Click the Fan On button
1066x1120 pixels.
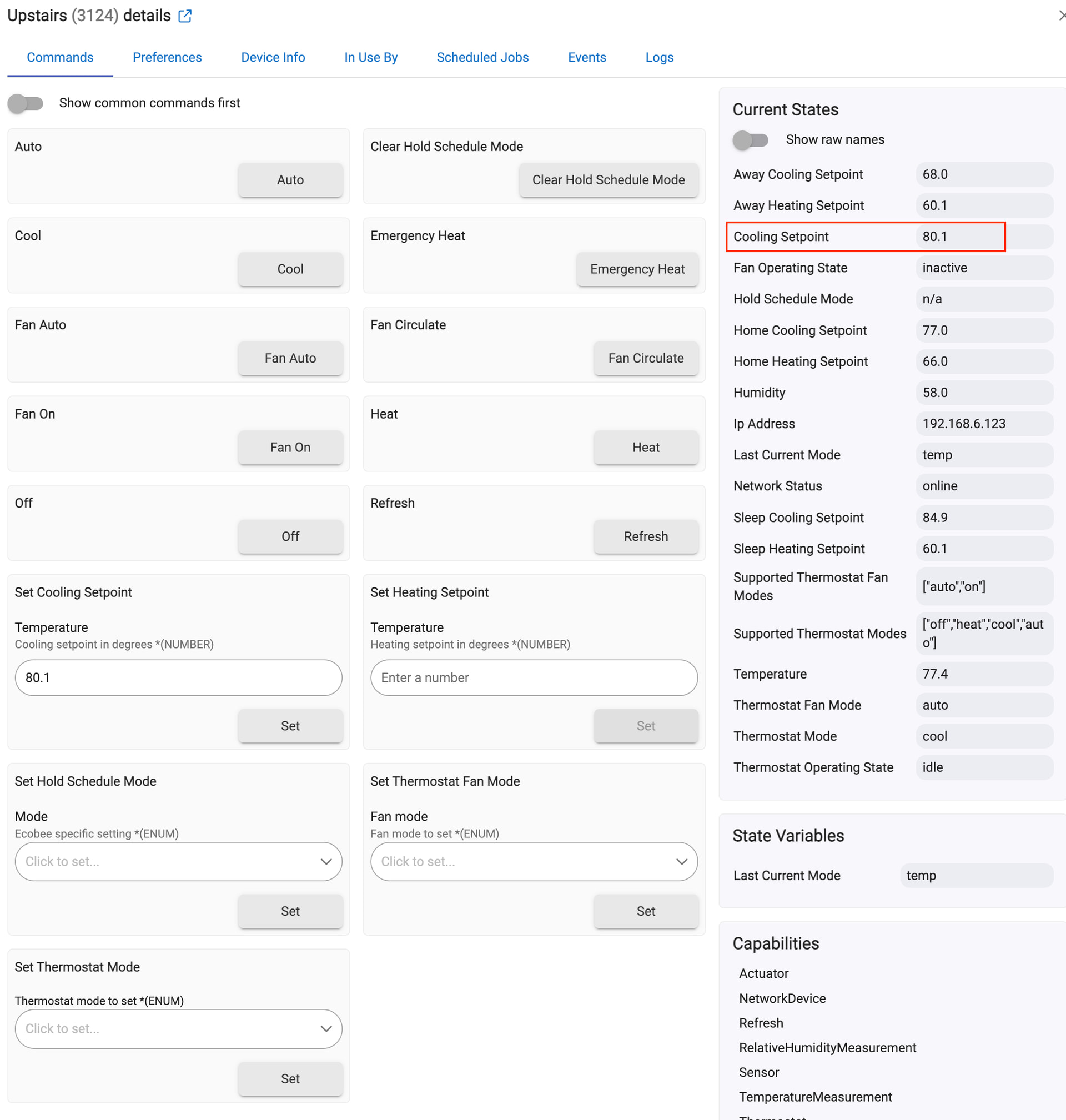click(x=290, y=447)
